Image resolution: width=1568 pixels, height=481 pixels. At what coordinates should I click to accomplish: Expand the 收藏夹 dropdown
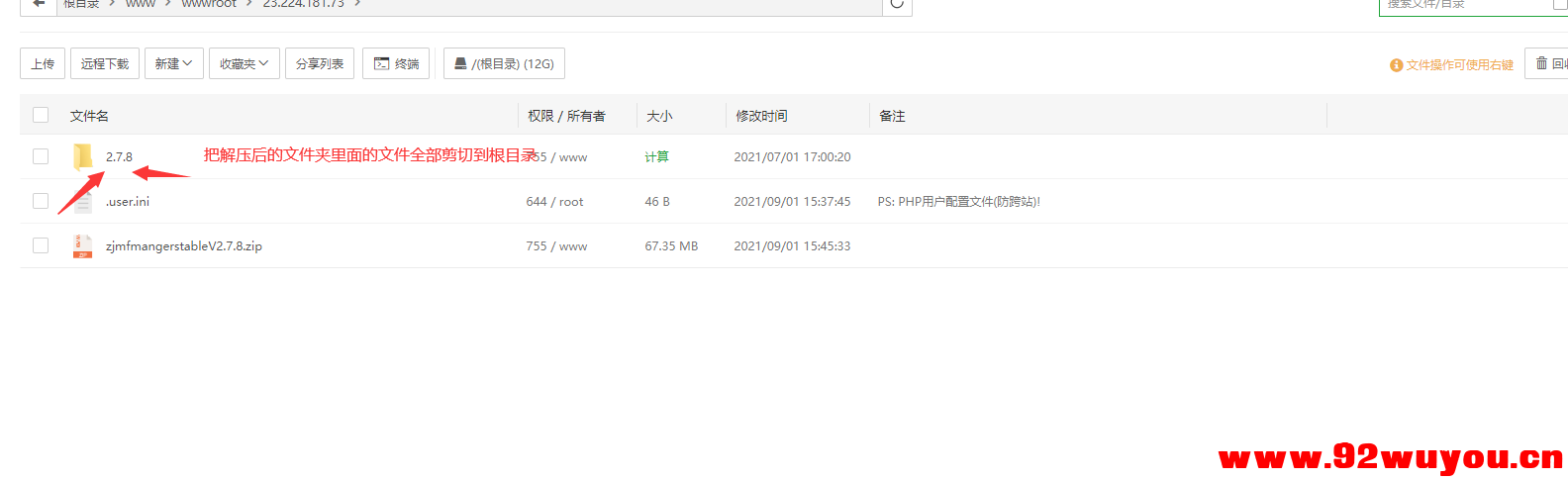245,63
